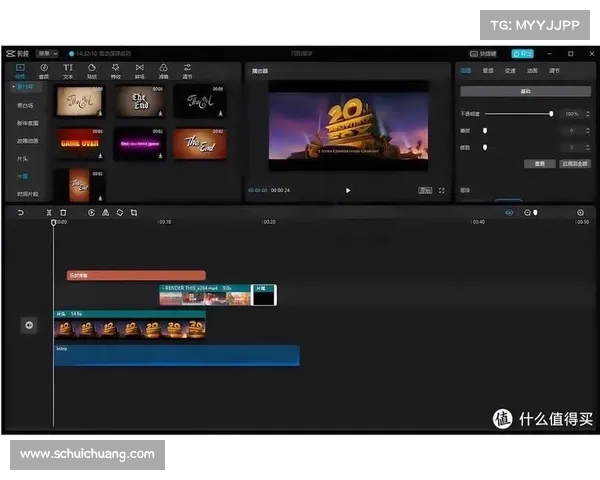The height and width of the screenshot is (480, 600).
Task: Click the undo arrow in timeline toolbar
Action: 20,212
